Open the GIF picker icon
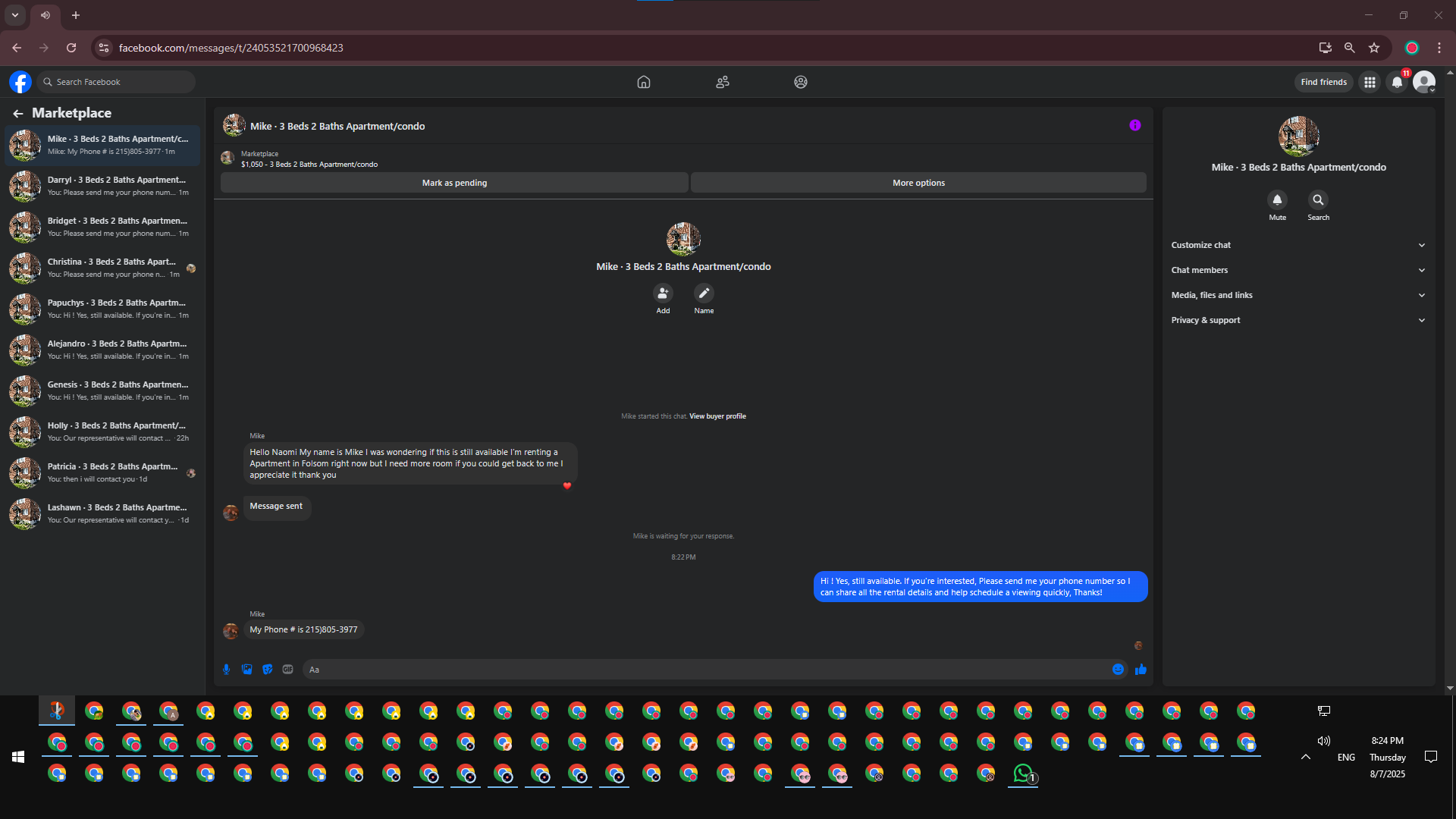The image size is (1456, 819). point(287,670)
